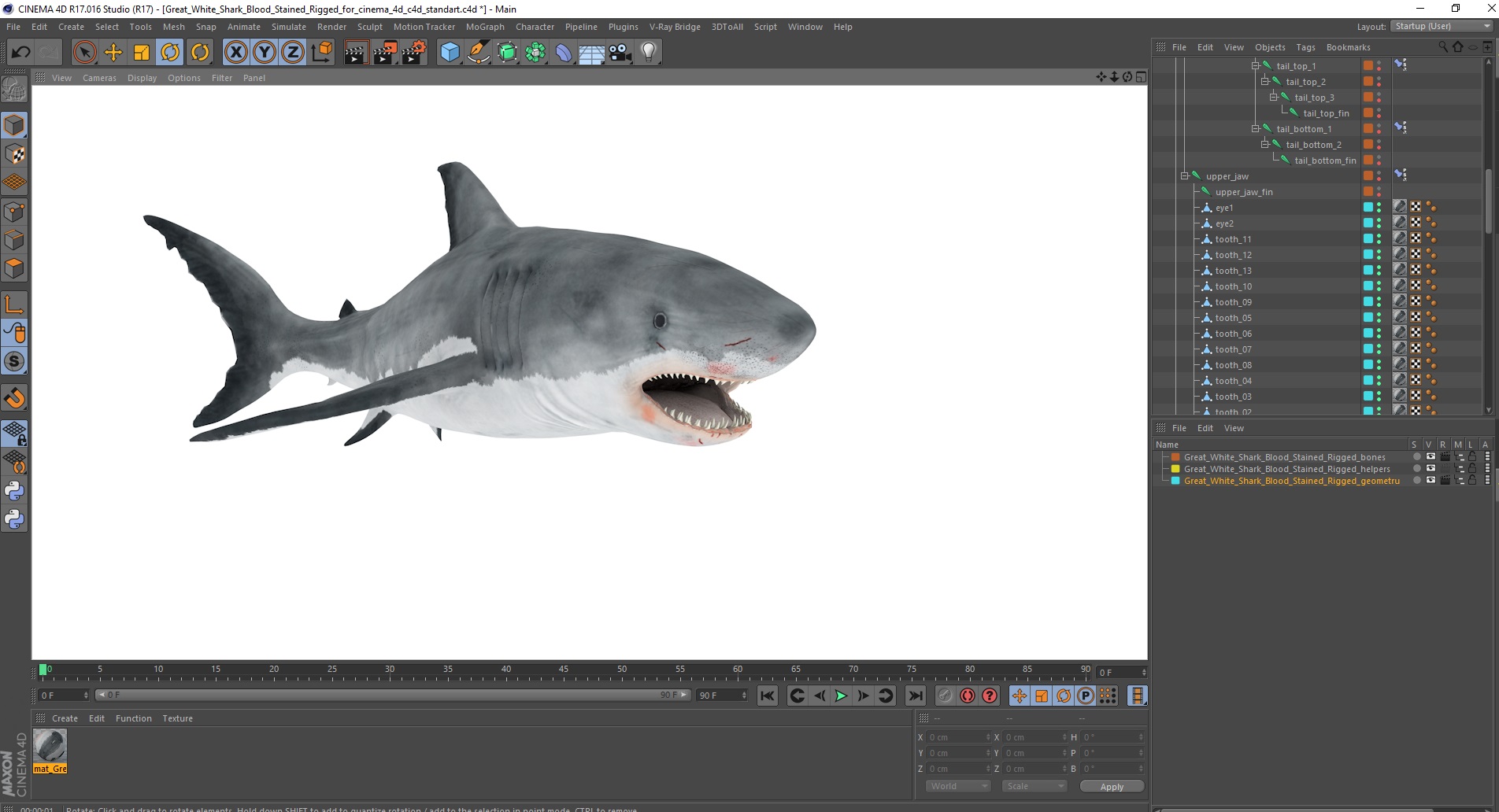Viewport: 1499px width, 812px height.
Task: Open the Character menu
Action: click(535, 27)
